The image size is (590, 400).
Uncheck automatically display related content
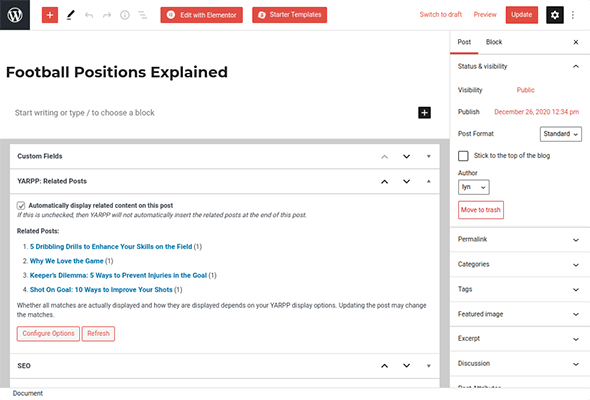tap(21, 205)
